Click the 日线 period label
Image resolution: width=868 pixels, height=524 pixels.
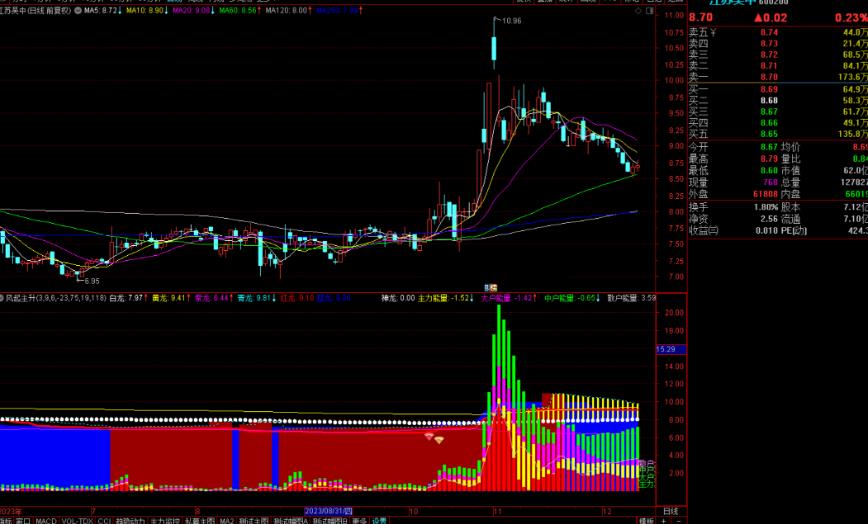click(x=670, y=511)
